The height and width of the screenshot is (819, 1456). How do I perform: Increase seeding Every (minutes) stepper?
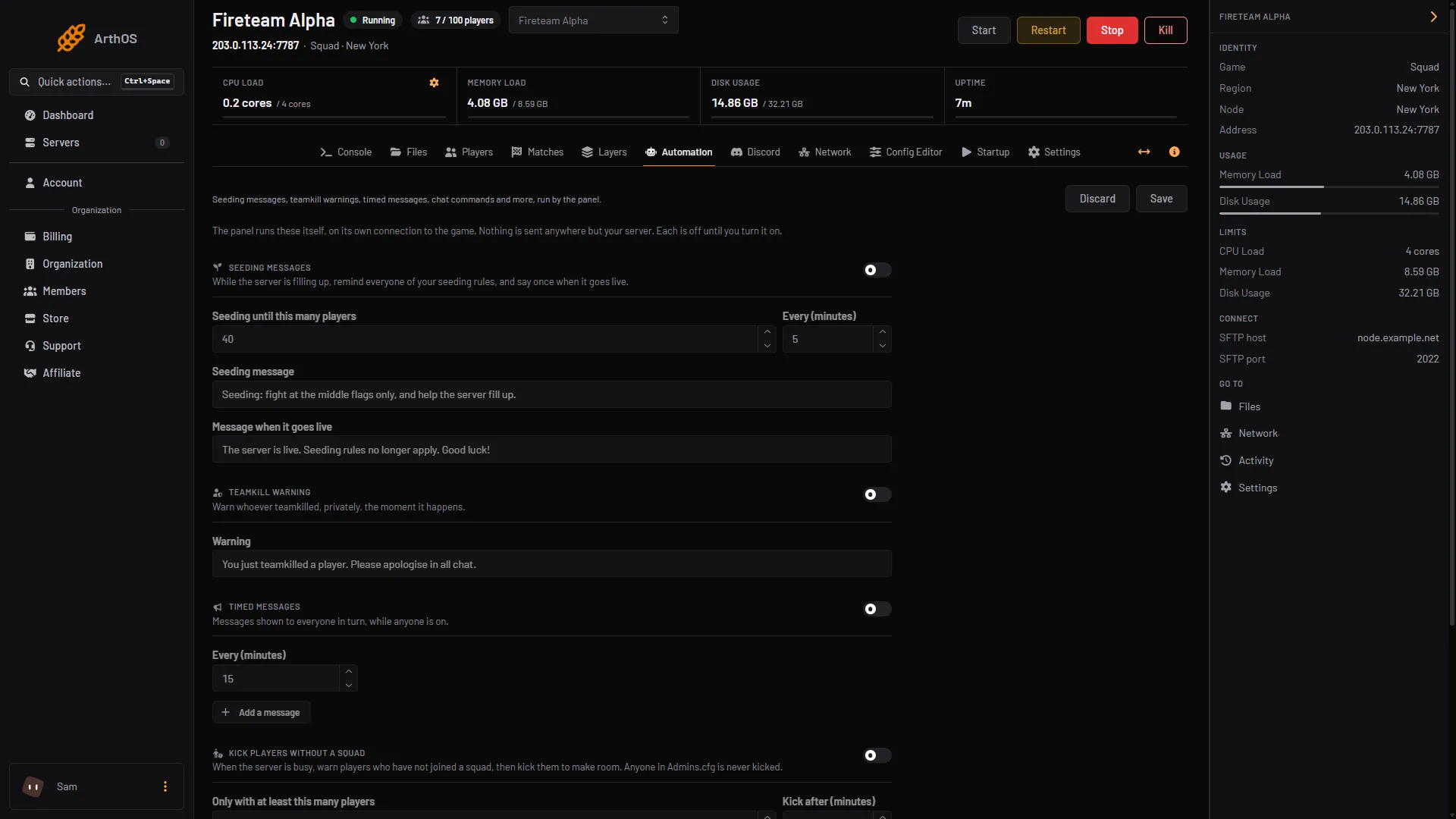pyautogui.click(x=883, y=332)
